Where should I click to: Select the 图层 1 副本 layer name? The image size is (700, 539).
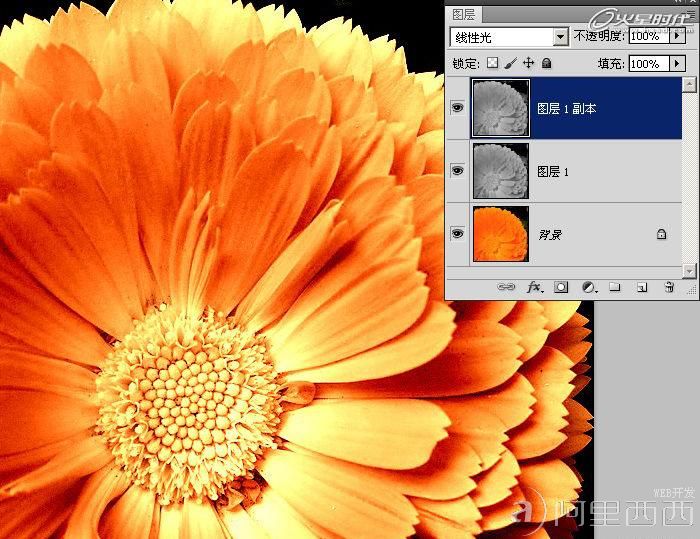coord(567,109)
